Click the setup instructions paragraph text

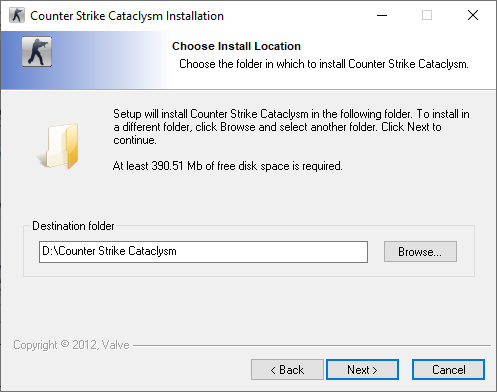point(291,127)
